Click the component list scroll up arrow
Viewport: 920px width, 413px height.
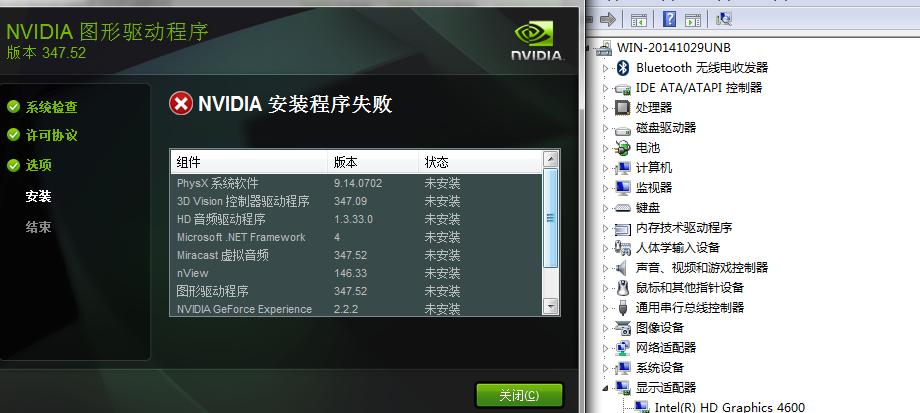(550, 158)
